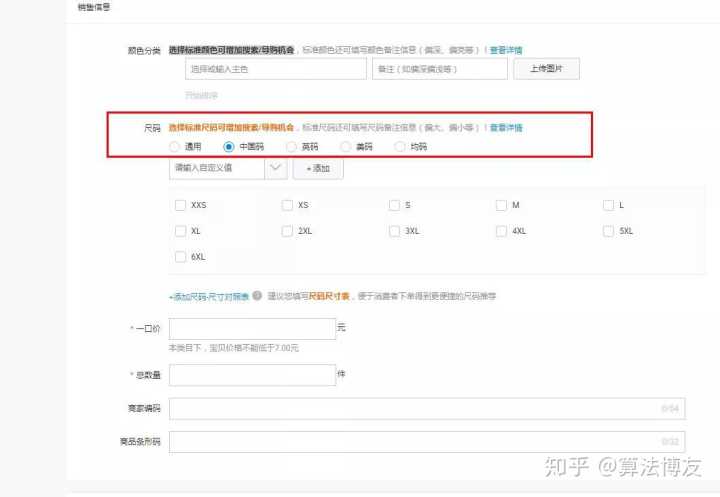
Task: Click the 总数量 quantity field
Action: click(253, 375)
